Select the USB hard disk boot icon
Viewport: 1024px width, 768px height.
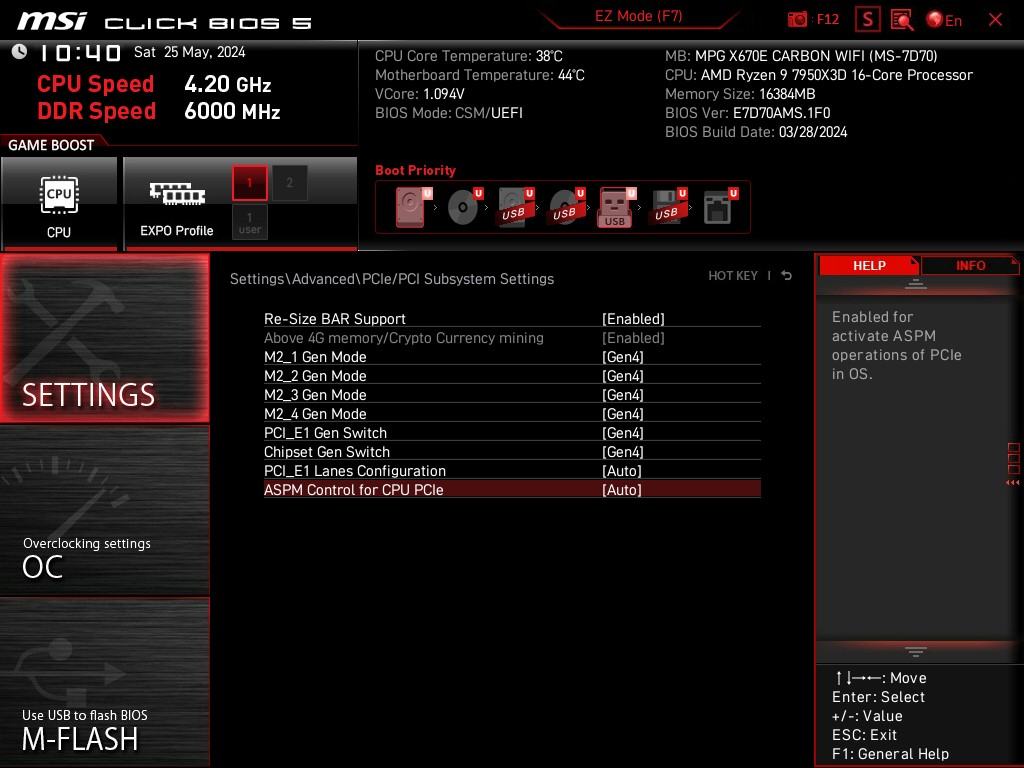point(516,206)
